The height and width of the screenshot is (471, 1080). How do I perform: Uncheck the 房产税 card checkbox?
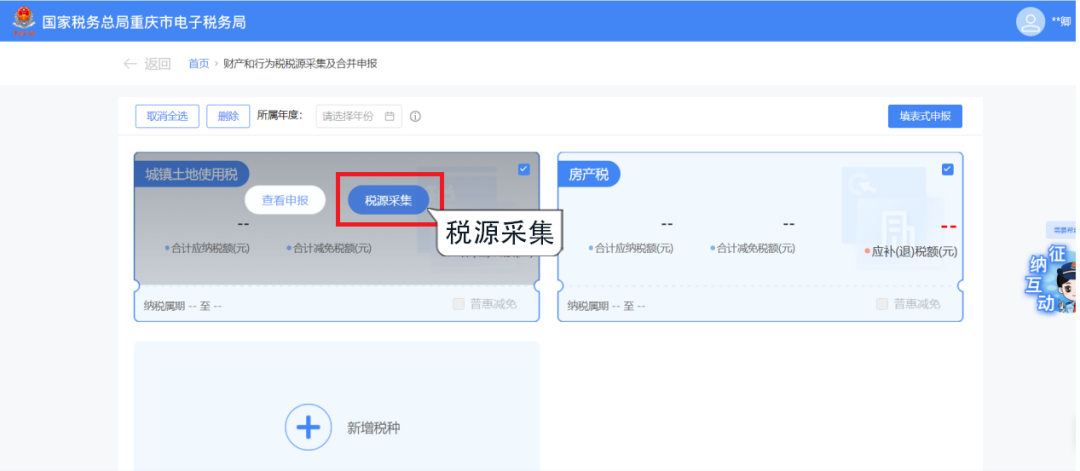pyautogui.click(x=947, y=169)
